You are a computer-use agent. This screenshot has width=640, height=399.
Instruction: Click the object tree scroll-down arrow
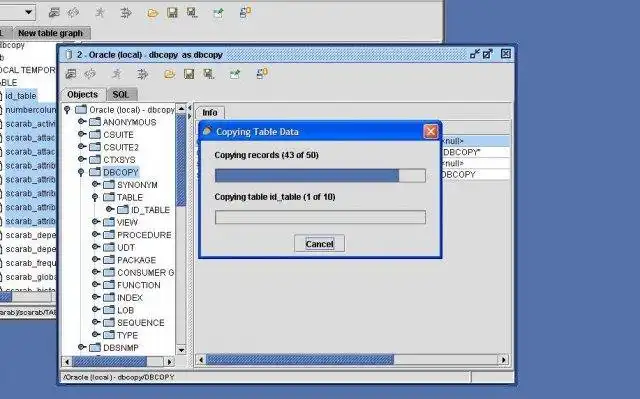pyautogui.click(x=181, y=350)
